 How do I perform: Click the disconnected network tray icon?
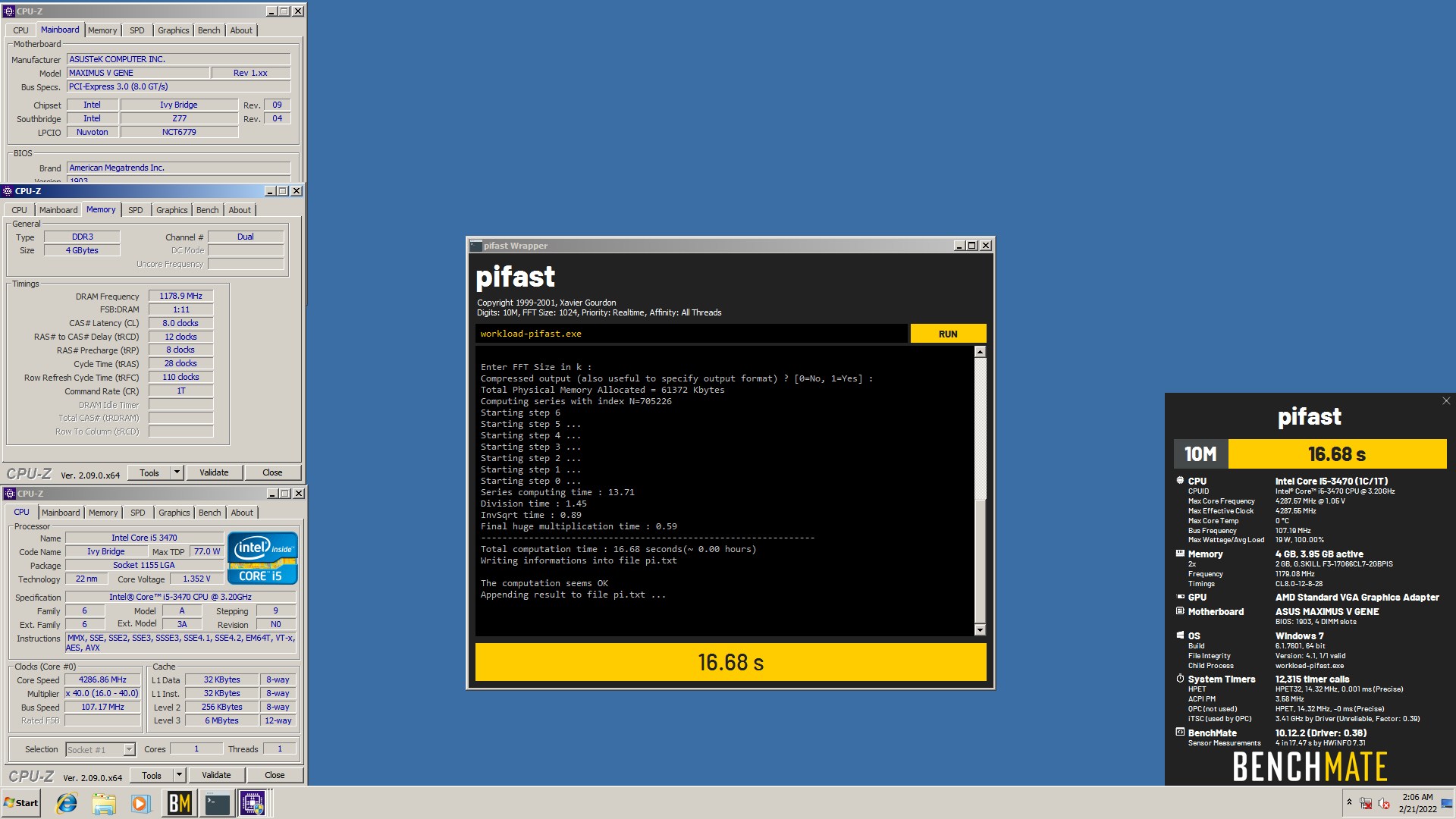point(1366,803)
